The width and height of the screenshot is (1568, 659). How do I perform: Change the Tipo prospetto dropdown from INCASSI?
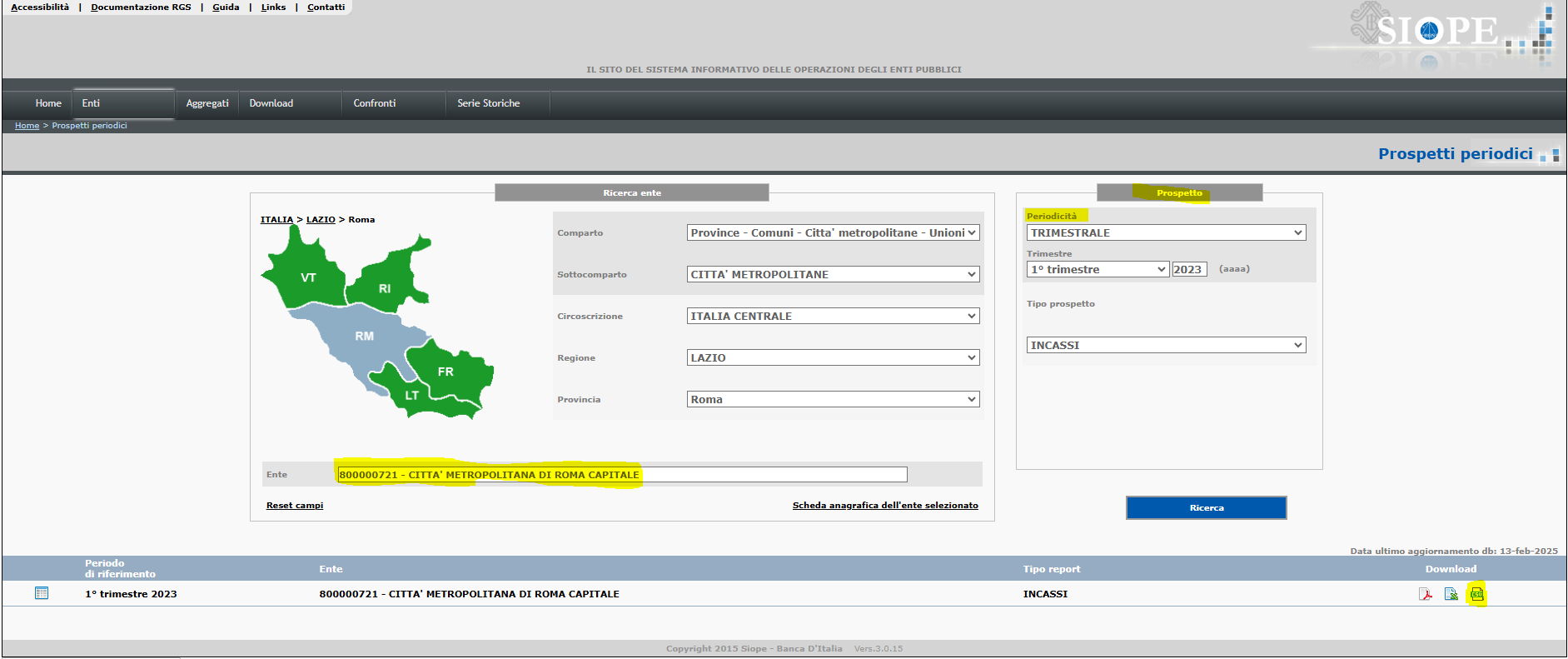(1166, 346)
